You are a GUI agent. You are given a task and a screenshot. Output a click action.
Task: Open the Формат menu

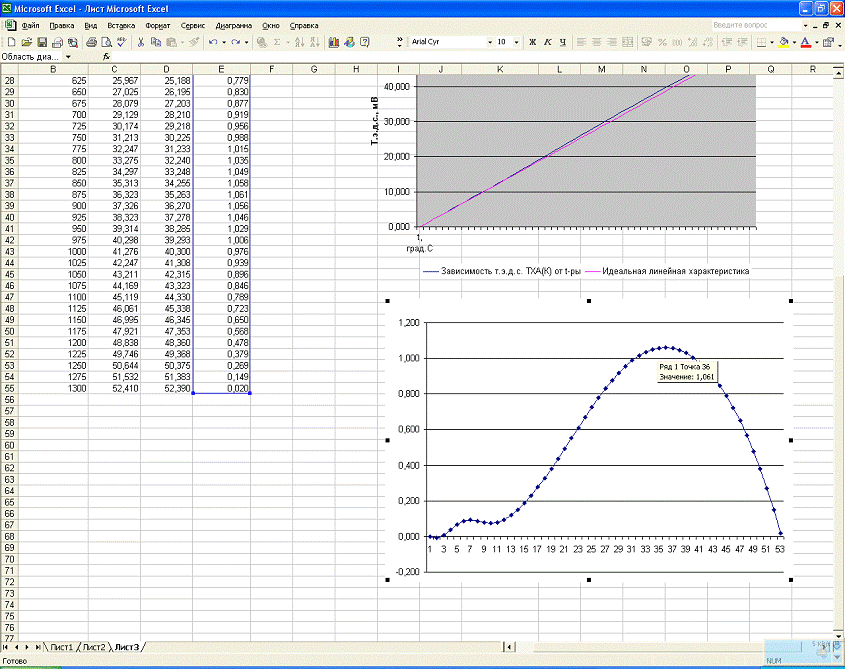pyautogui.click(x=157, y=24)
